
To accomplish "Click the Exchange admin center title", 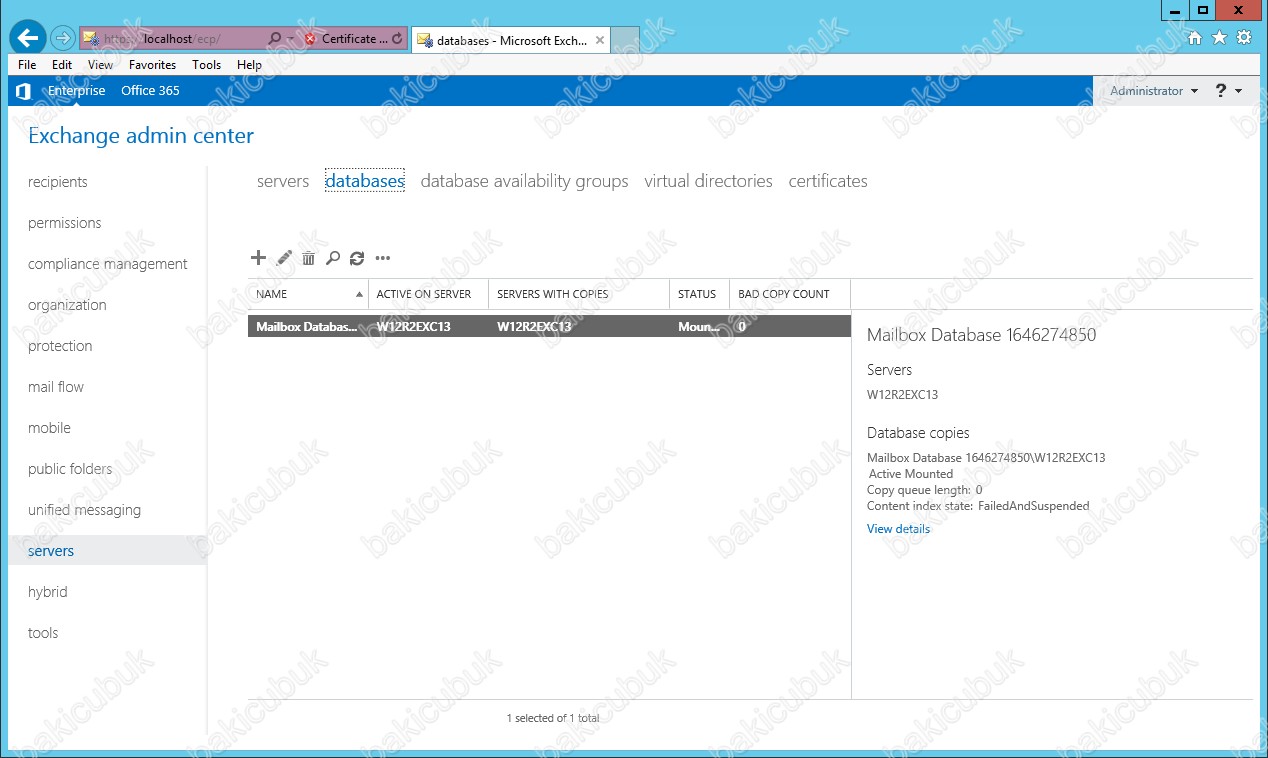I will coord(141,136).
